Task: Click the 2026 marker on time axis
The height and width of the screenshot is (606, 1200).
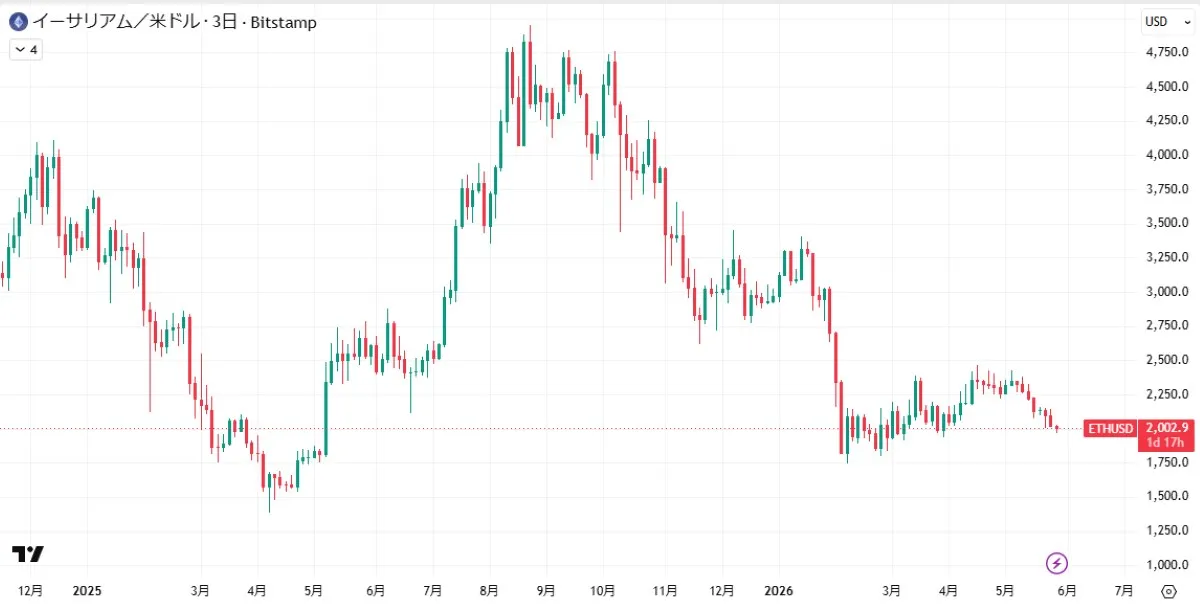Action: coord(777,590)
